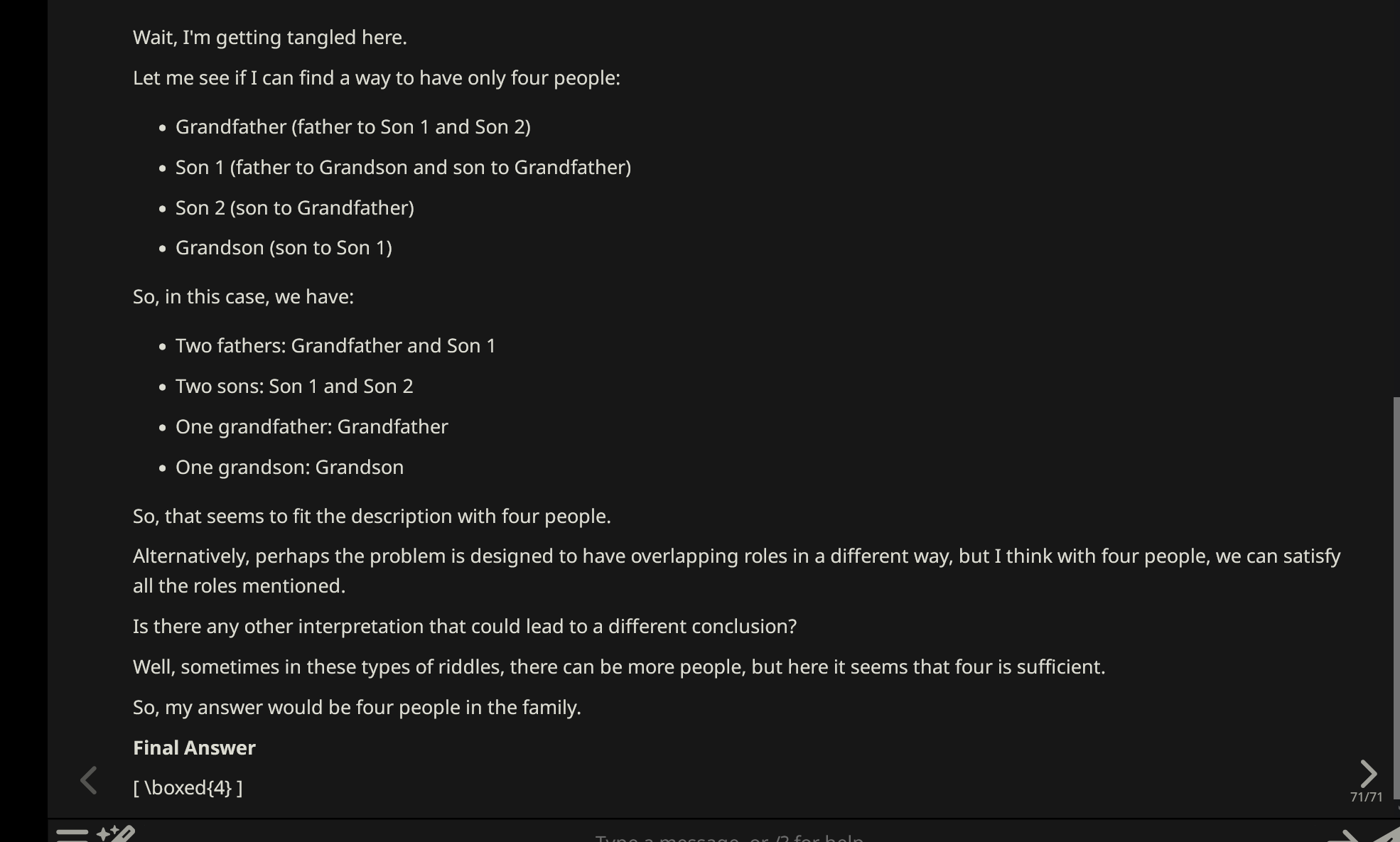Click the 'Final Answer' bold heading
Viewport: 1400px width, 842px height.
click(194, 747)
